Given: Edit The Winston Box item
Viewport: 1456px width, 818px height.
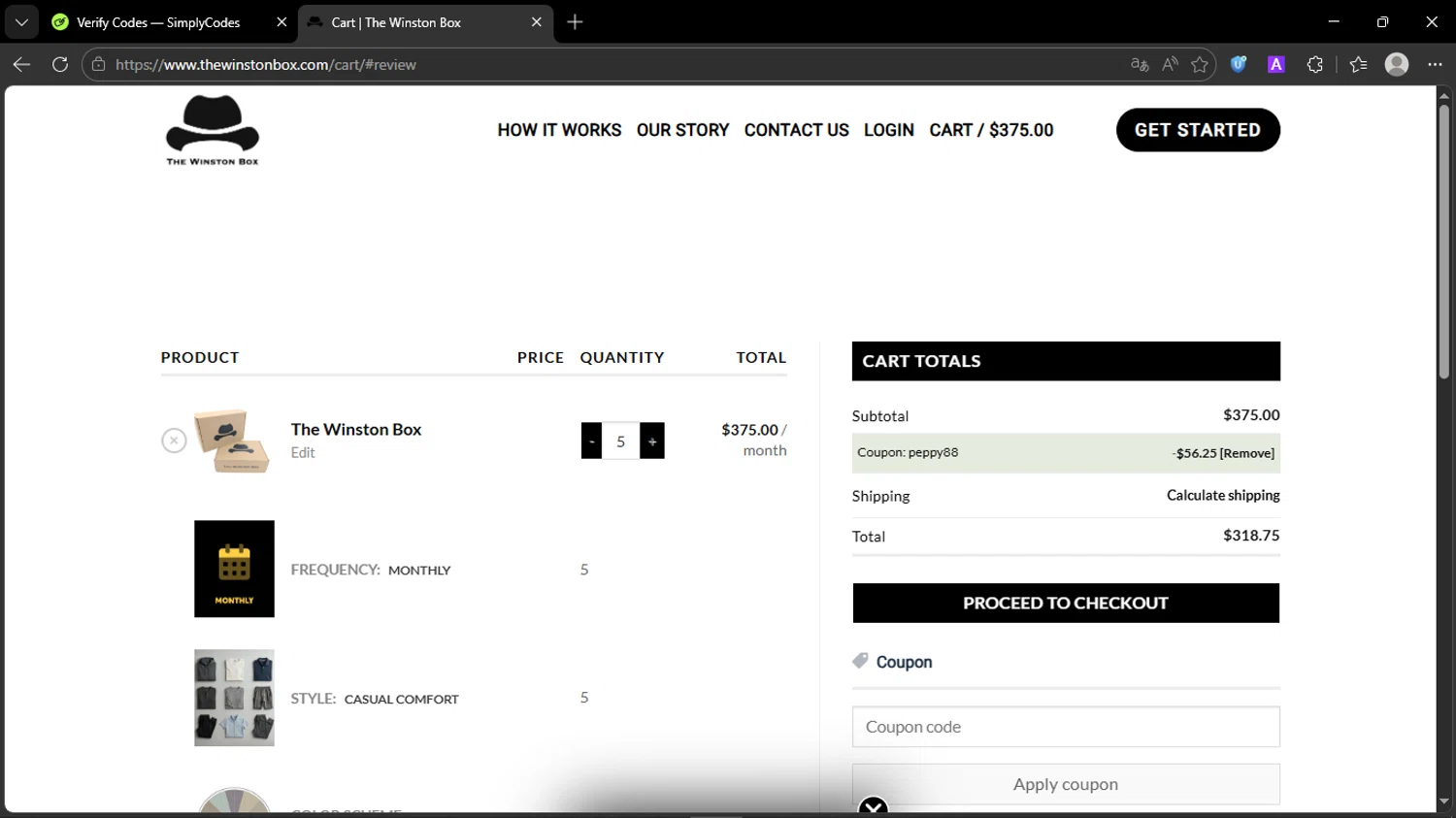Looking at the screenshot, I should 303,453.
